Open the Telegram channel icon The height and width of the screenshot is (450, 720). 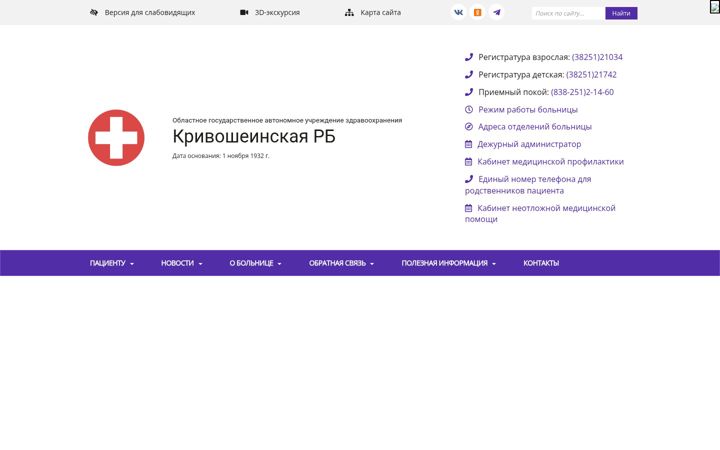497,12
